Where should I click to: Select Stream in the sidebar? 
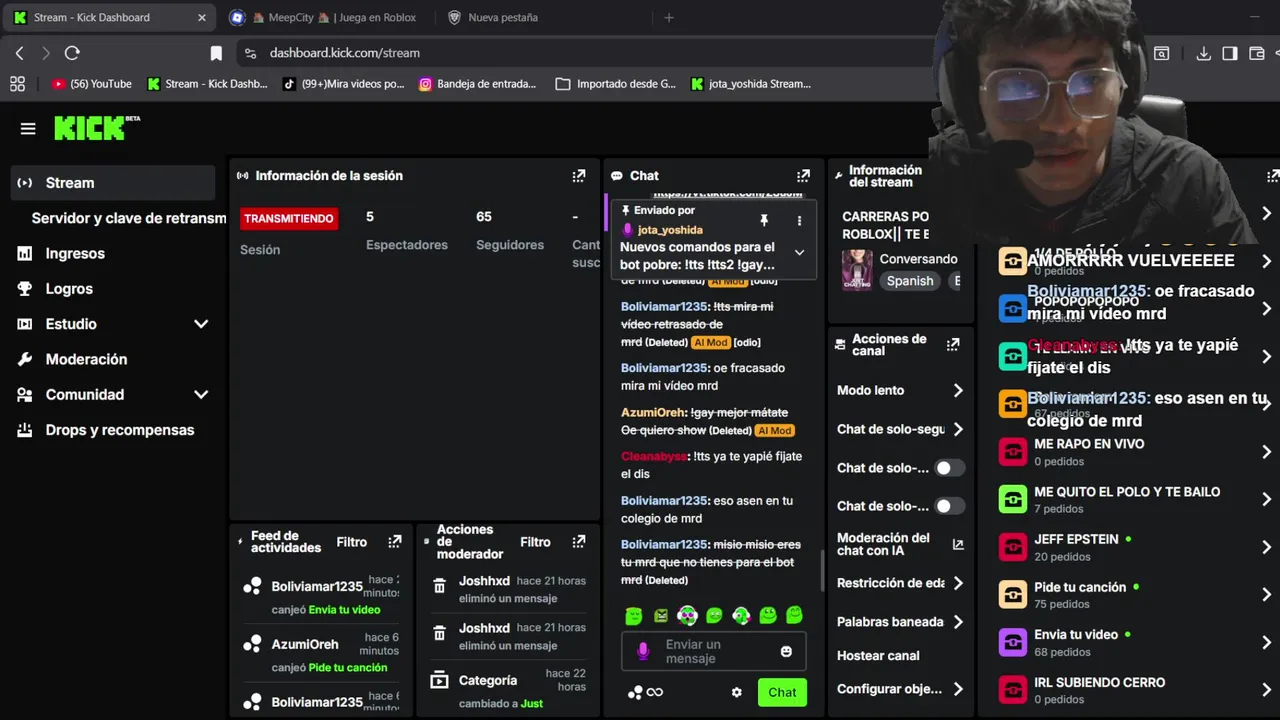coord(113,183)
